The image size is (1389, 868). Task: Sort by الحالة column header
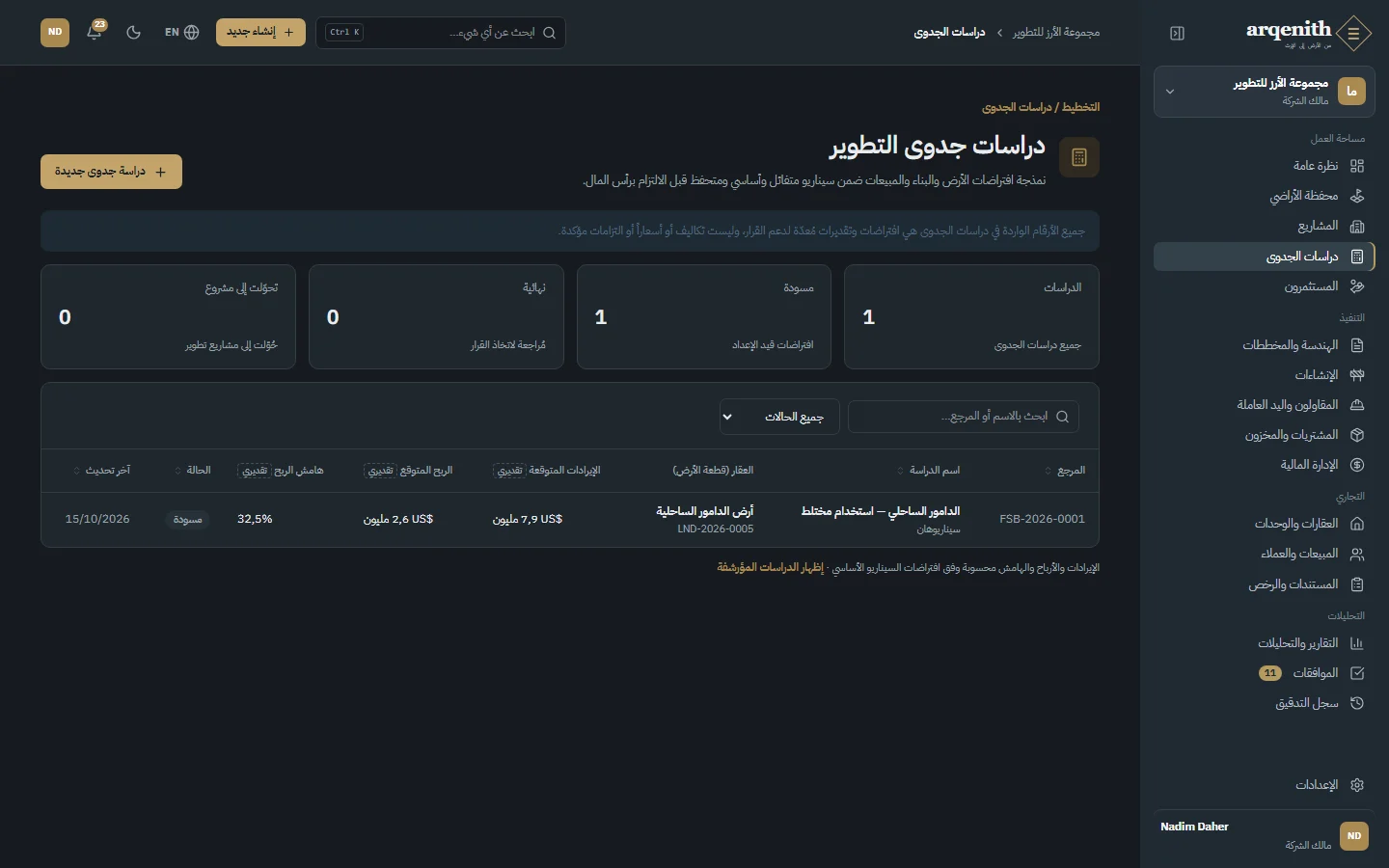click(193, 471)
